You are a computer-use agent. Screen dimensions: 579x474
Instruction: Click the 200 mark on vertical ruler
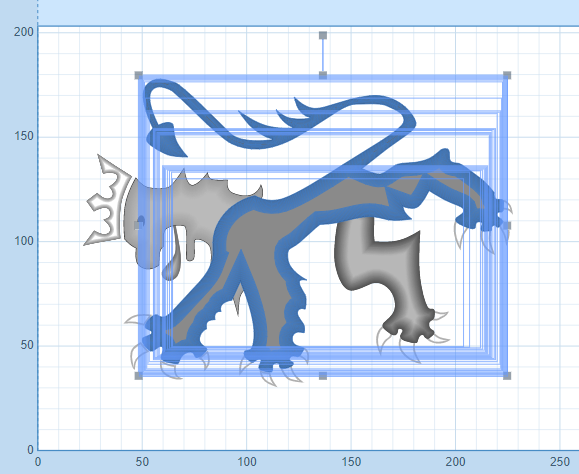24,32
